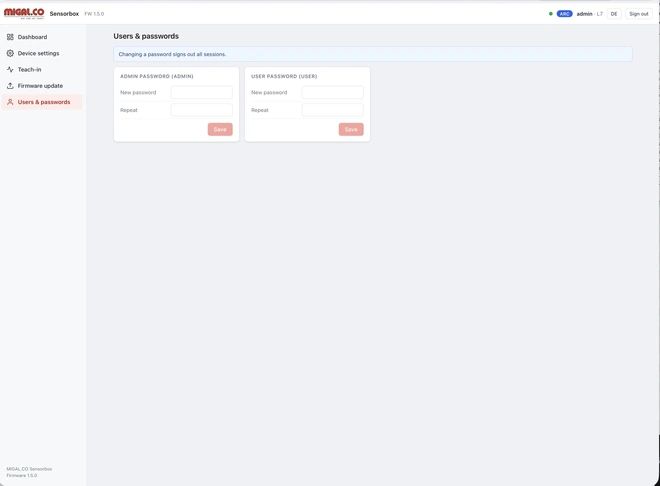Focus user New password field

(333, 92)
